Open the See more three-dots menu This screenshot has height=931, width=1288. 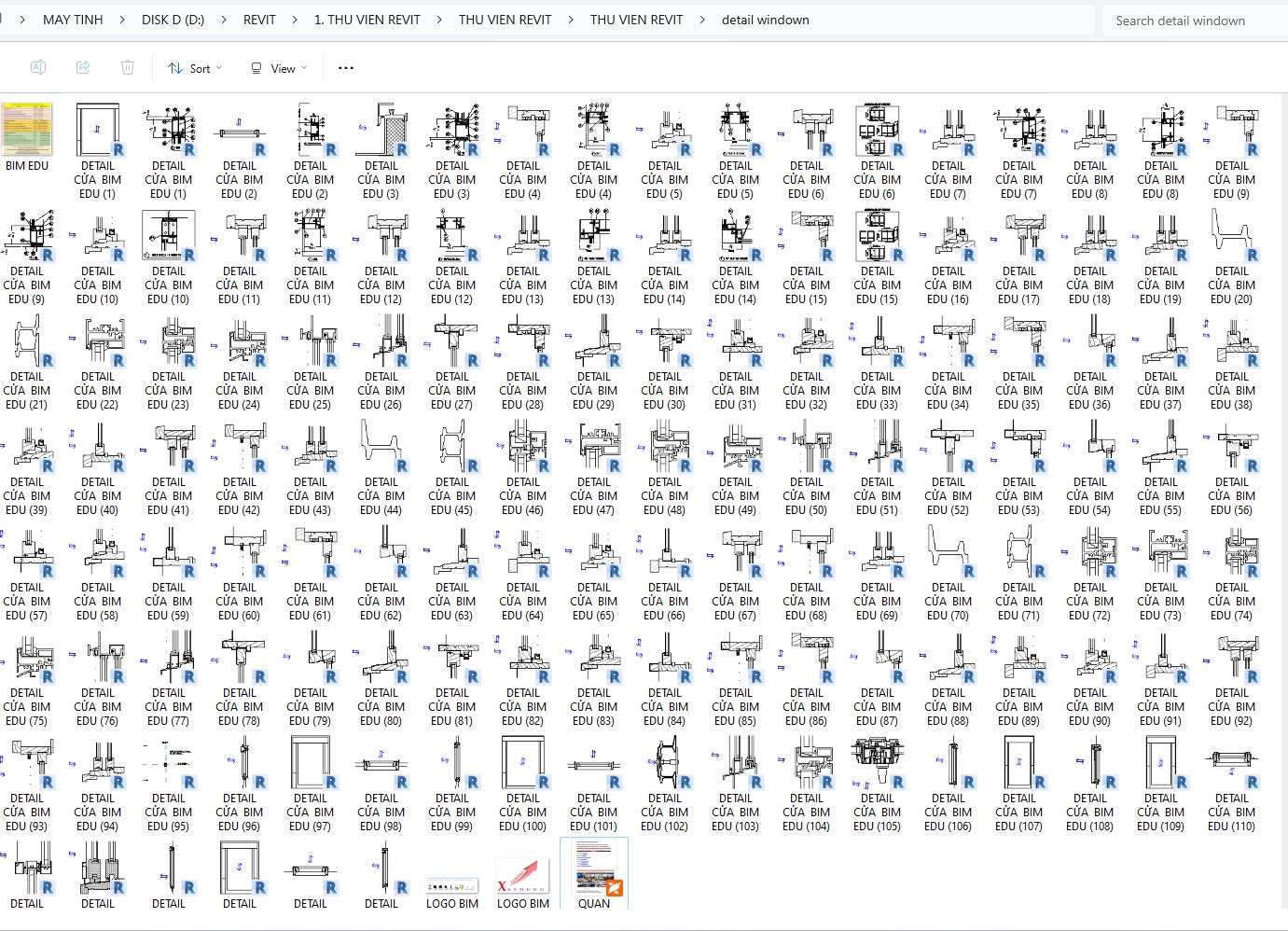click(346, 68)
